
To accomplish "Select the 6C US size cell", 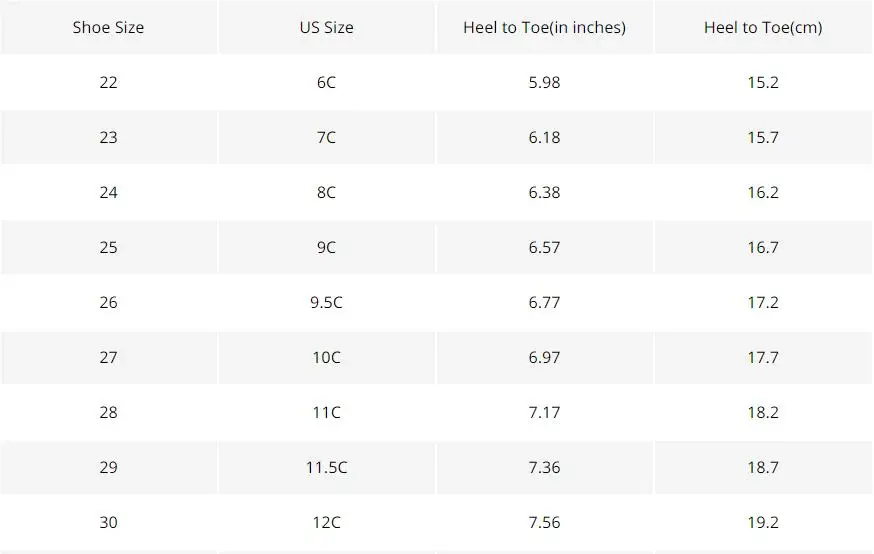I will click(327, 82).
